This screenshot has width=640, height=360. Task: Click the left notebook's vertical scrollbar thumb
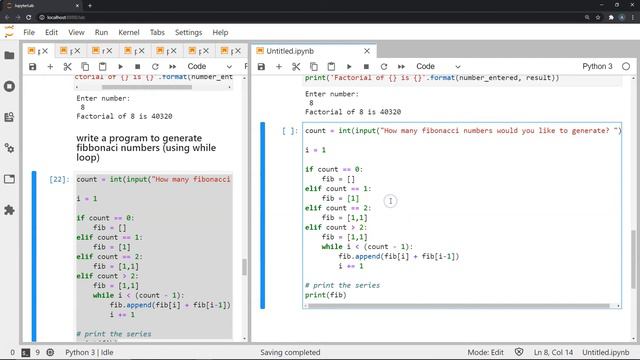[244, 267]
